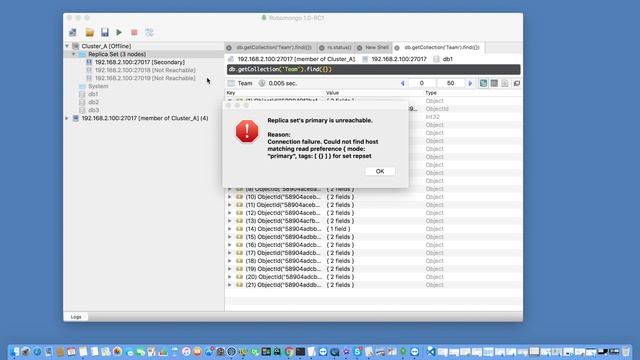Viewport: 640px width, 360px height.
Task: Close the rs.status() tab
Action: [x=322, y=48]
